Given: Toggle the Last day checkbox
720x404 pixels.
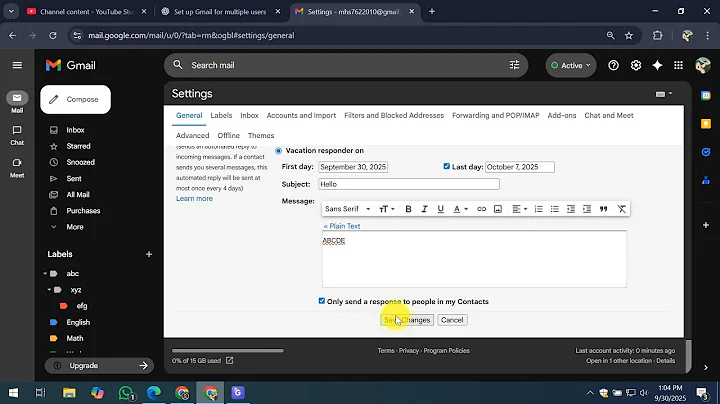Looking at the screenshot, I should coord(446,166).
